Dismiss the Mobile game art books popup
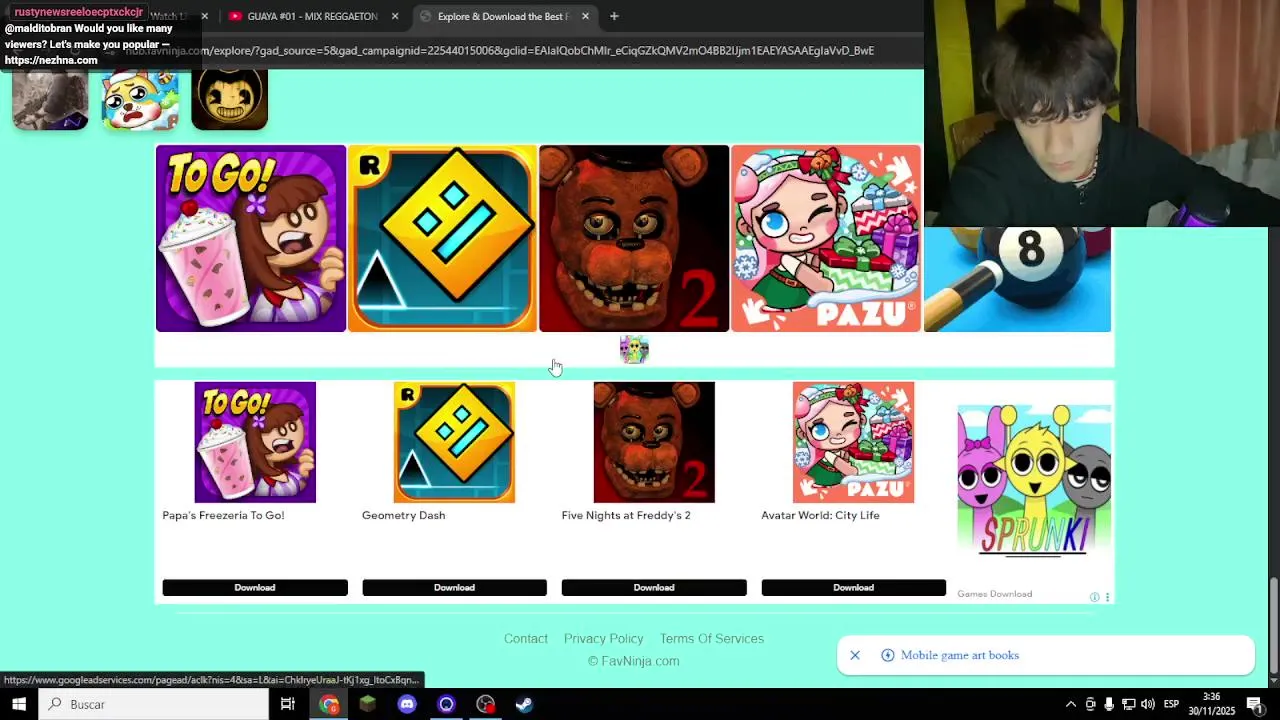1280x720 pixels. (x=855, y=655)
